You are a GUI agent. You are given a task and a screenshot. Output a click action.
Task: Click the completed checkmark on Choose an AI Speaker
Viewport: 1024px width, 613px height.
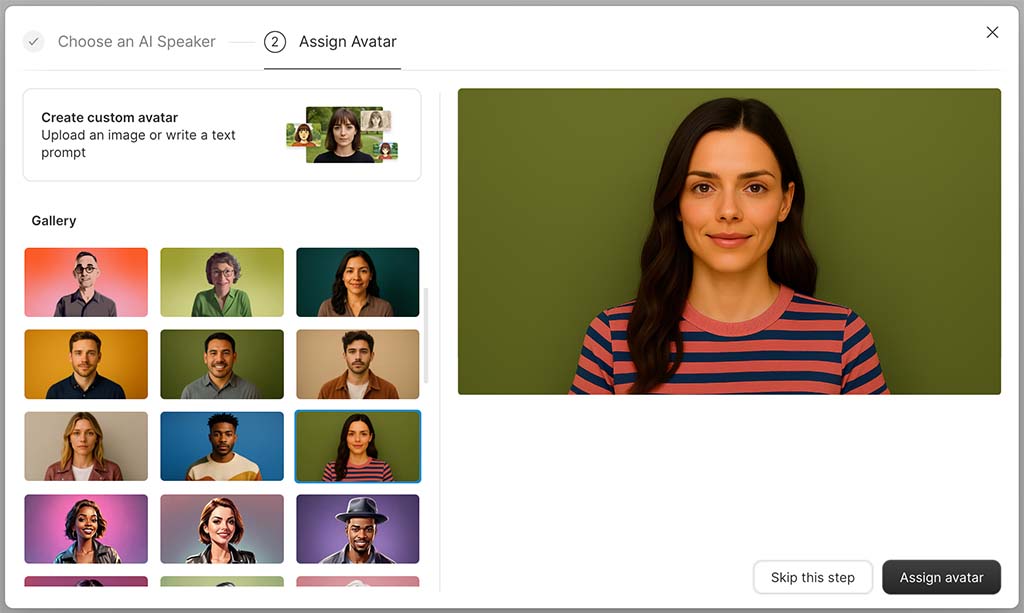click(x=33, y=41)
